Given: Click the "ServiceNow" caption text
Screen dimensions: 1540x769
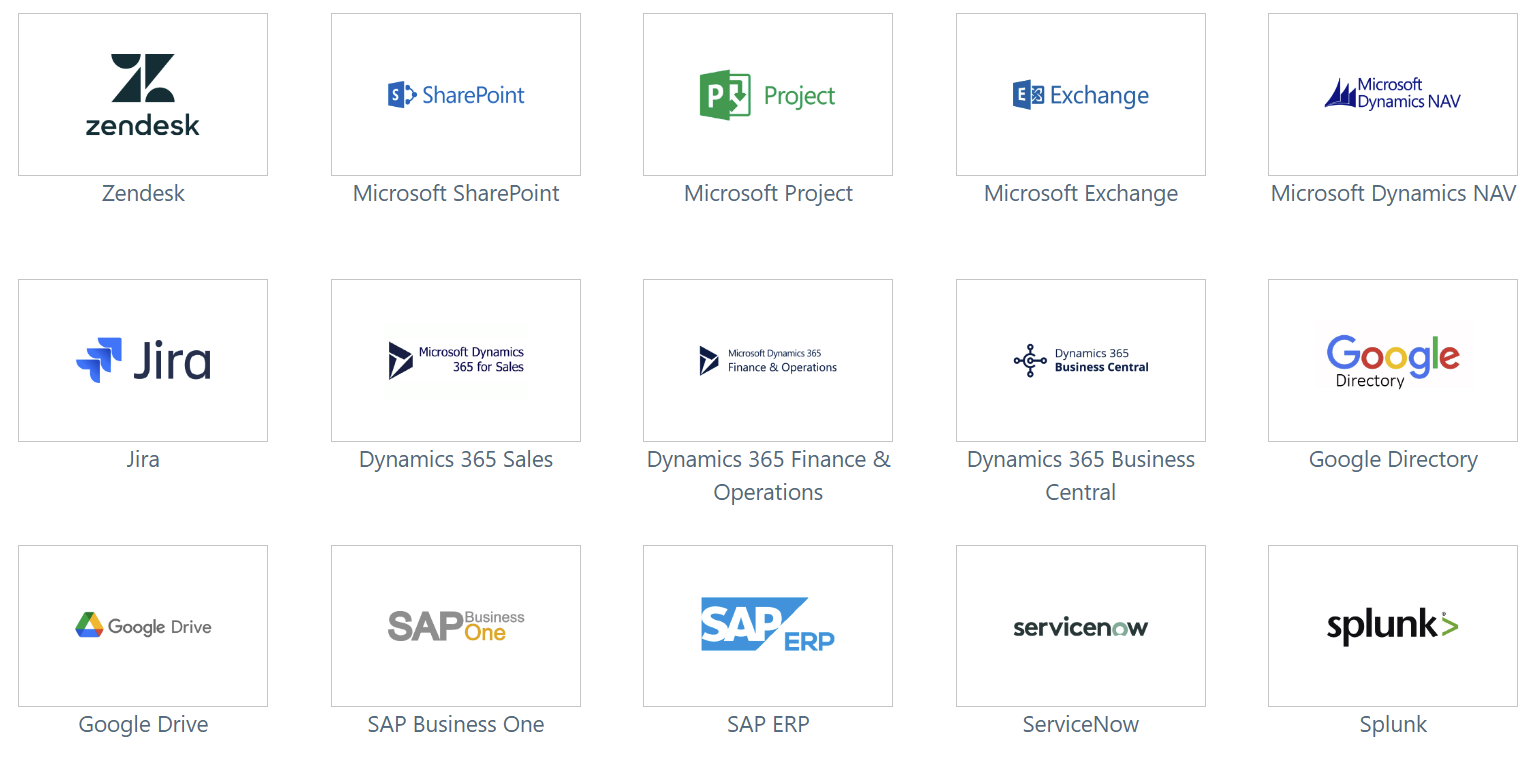Looking at the screenshot, I should (x=1081, y=725).
